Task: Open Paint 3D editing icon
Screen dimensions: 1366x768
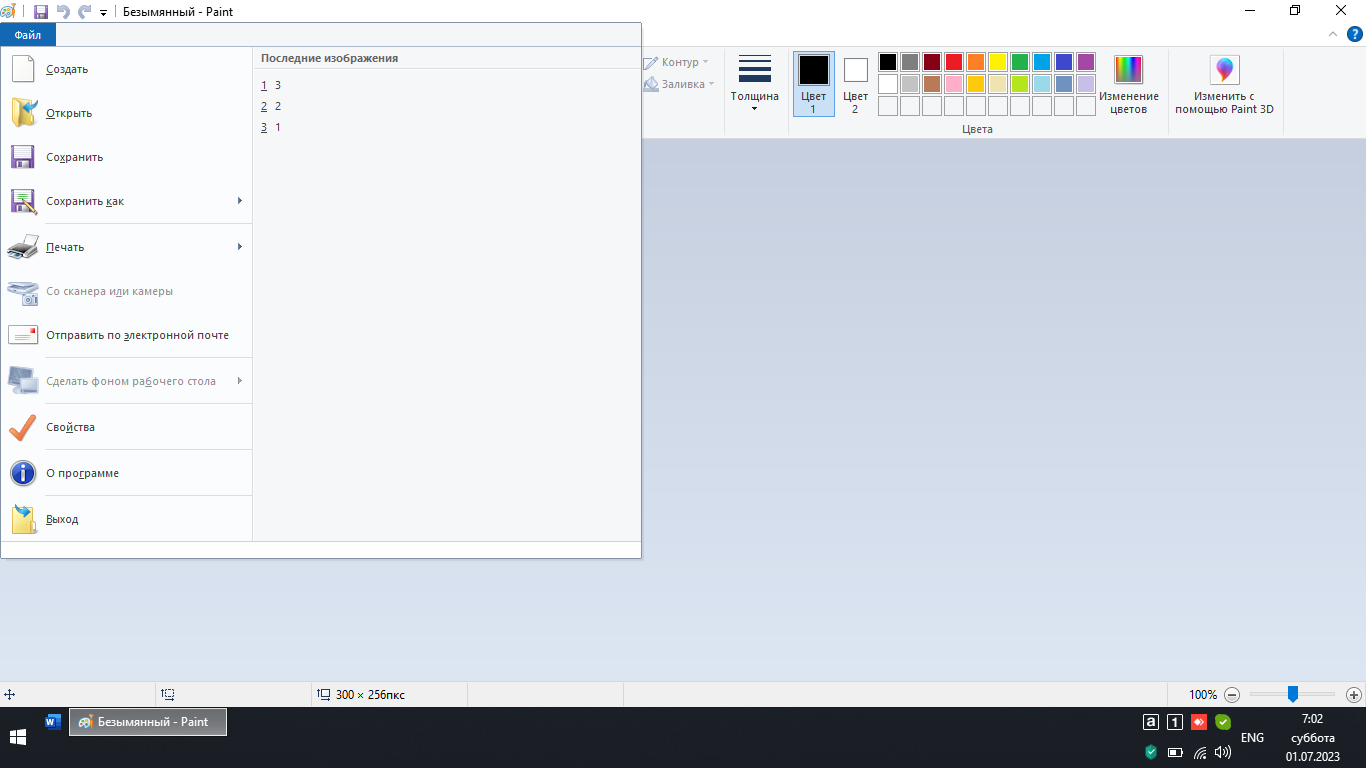Action: coord(1224,70)
